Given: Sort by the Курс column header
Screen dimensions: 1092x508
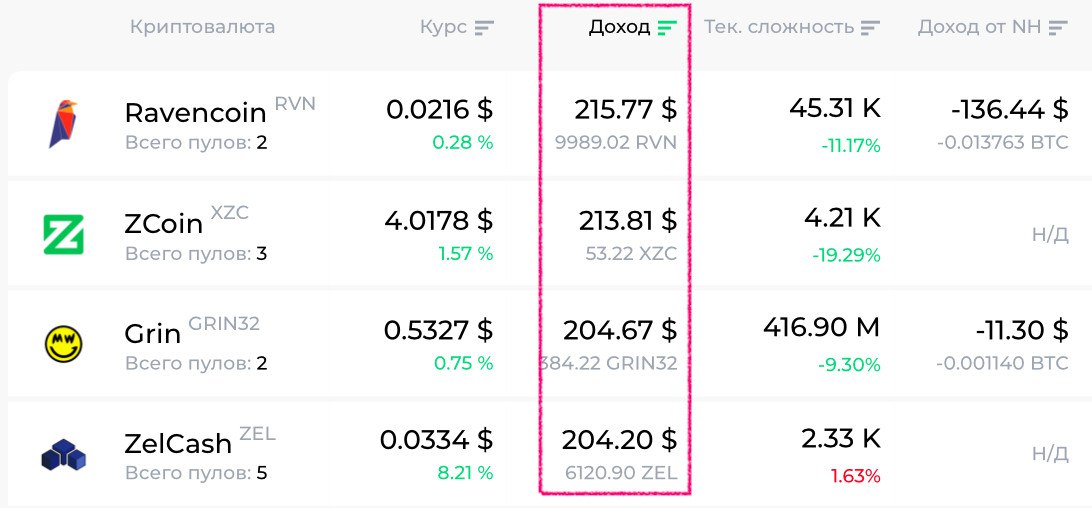Looking at the screenshot, I should 443,27.
